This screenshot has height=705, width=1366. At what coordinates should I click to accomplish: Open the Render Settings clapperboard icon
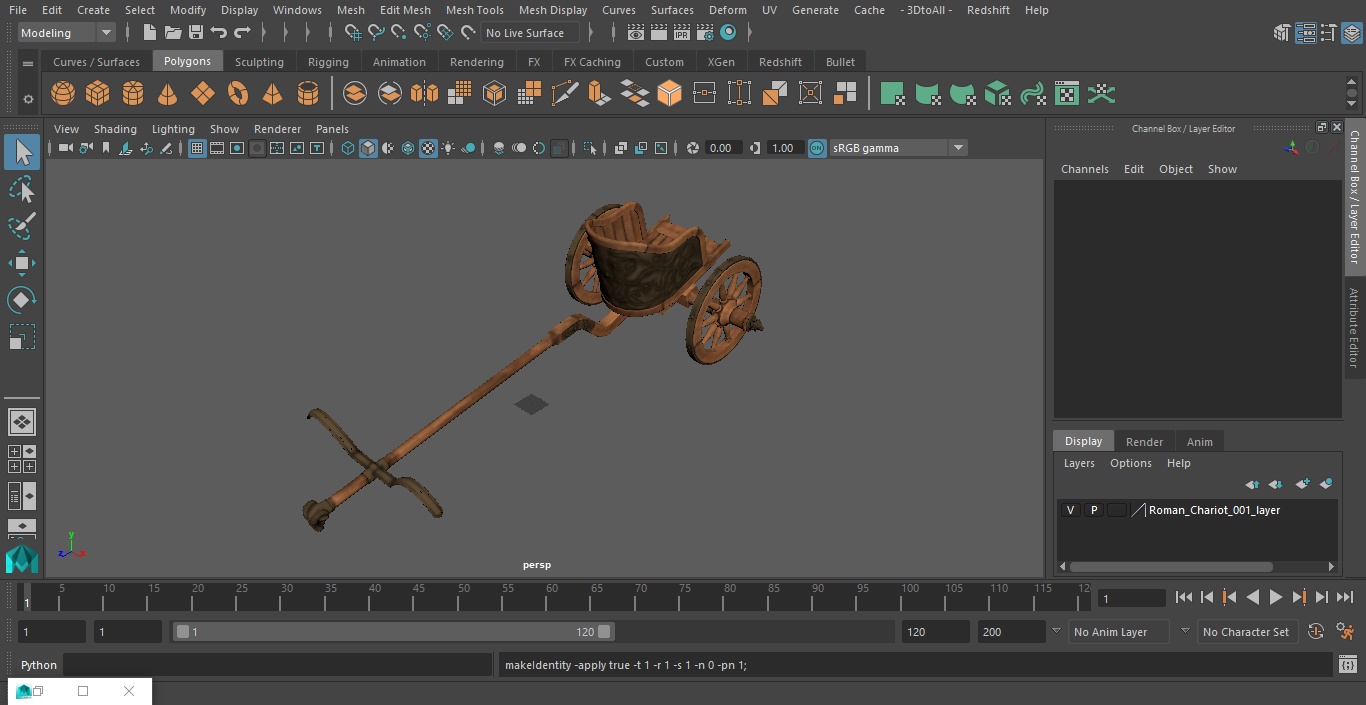pyautogui.click(x=705, y=33)
